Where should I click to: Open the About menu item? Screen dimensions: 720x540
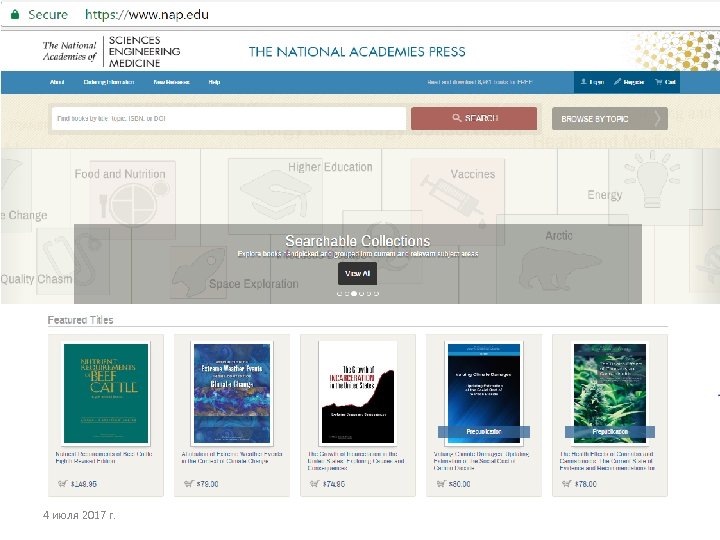pyautogui.click(x=57, y=82)
